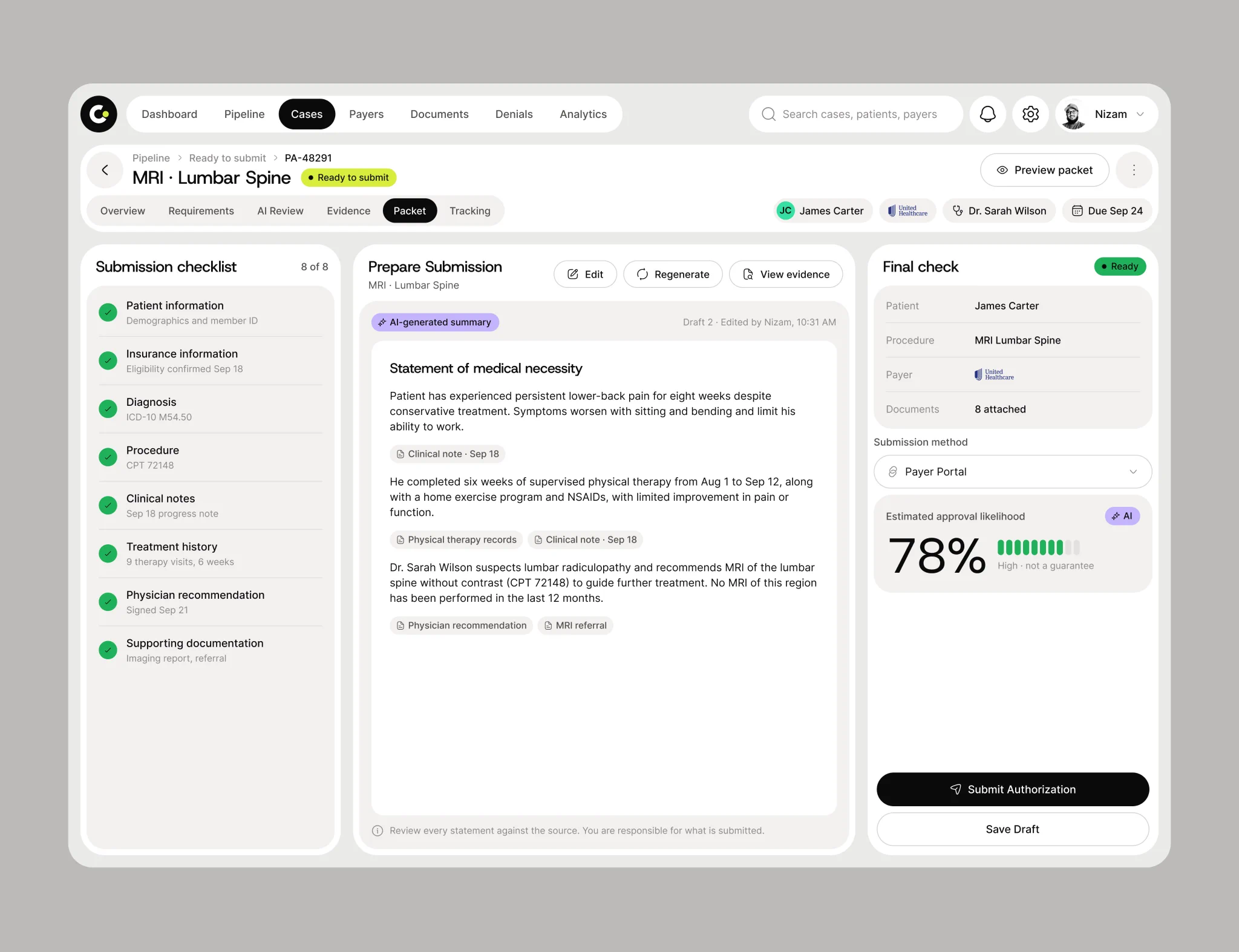1239x952 pixels.
Task: Click the View evidence button
Action: tap(786, 274)
